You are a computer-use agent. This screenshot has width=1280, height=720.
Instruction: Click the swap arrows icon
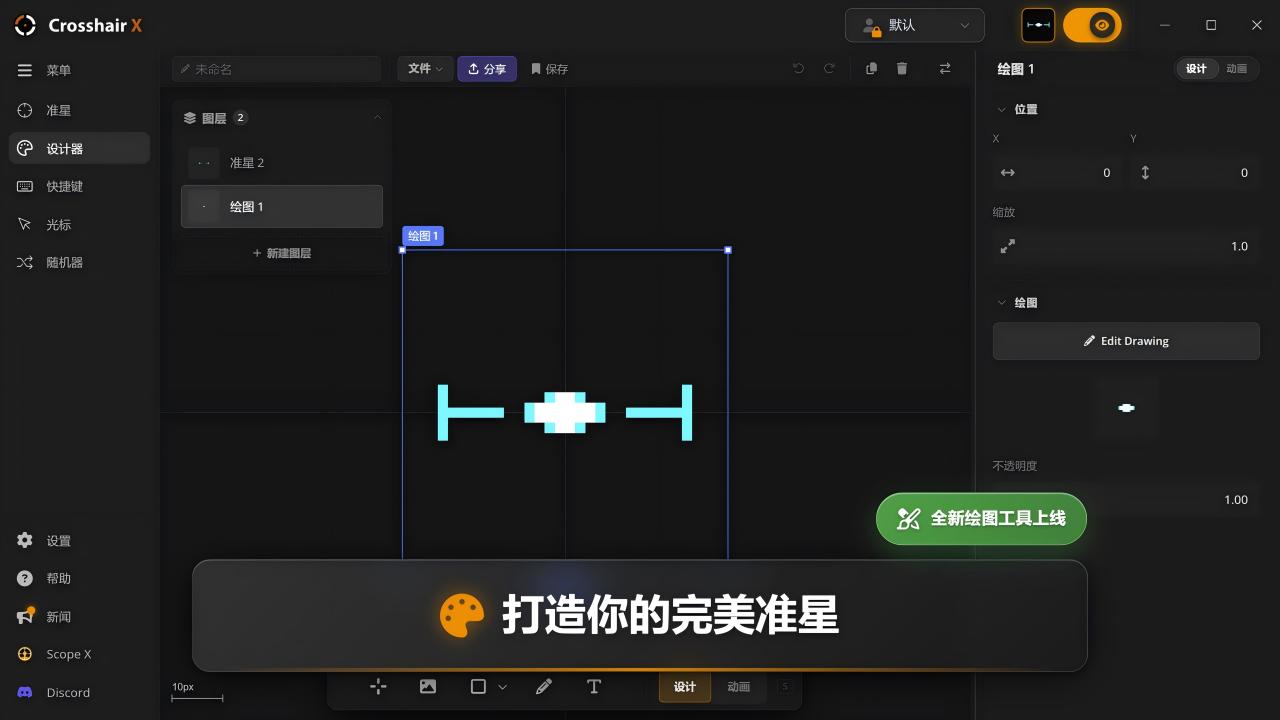tap(945, 69)
